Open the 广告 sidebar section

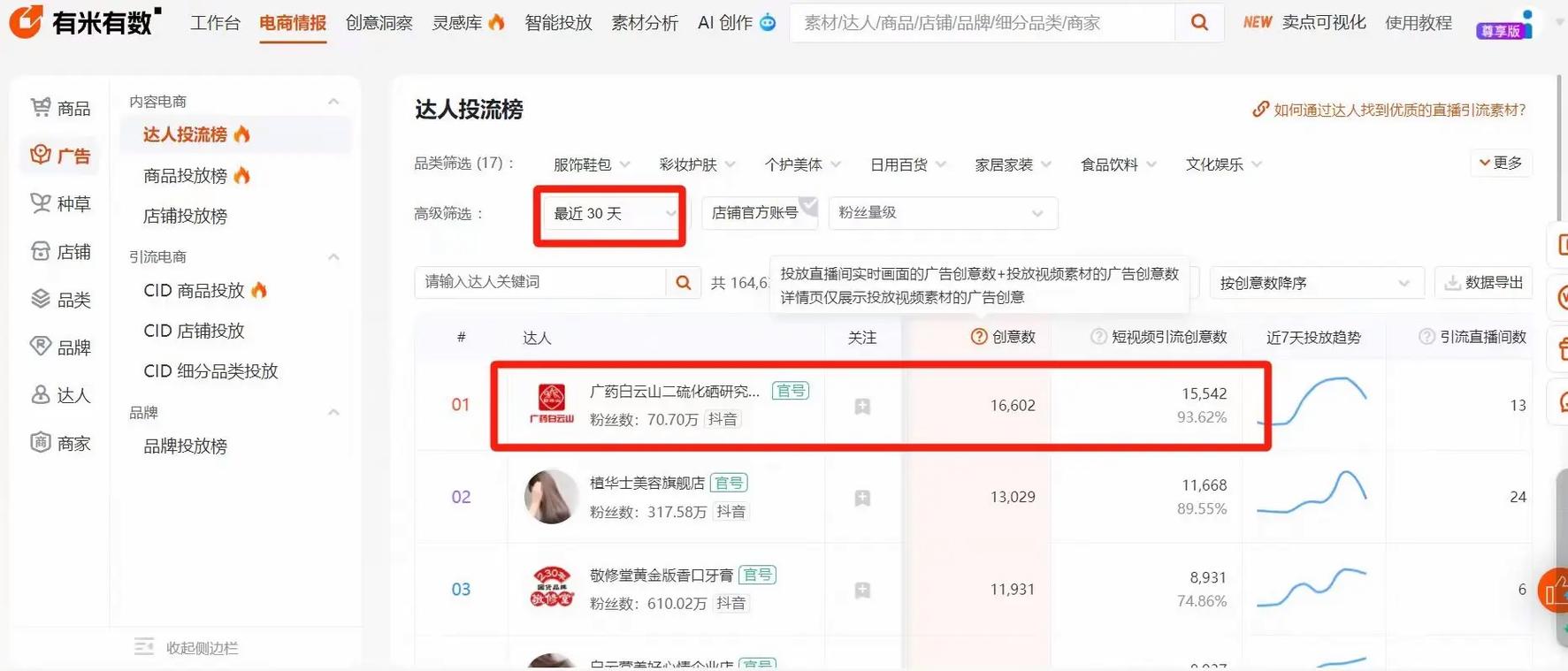point(60,156)
